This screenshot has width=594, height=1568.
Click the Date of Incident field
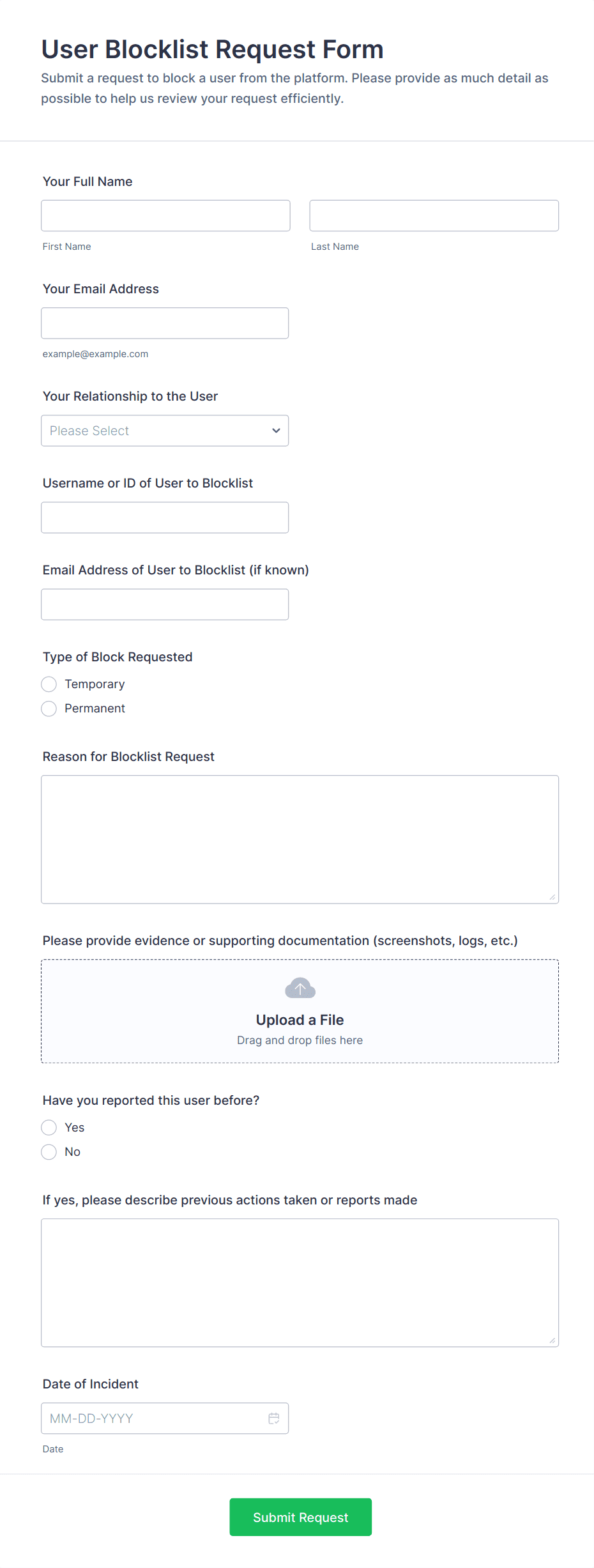click(153, 1418)
